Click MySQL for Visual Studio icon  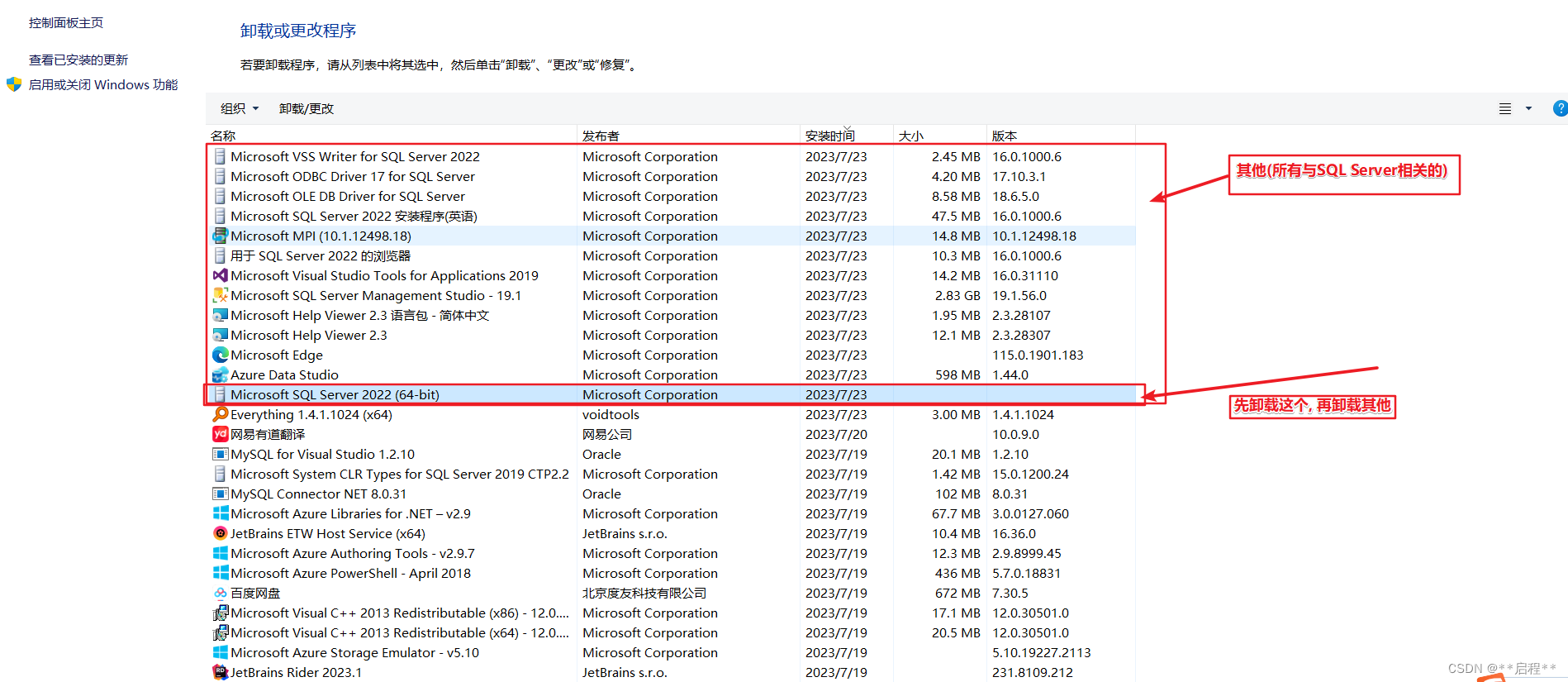click(x=220, y=454)
